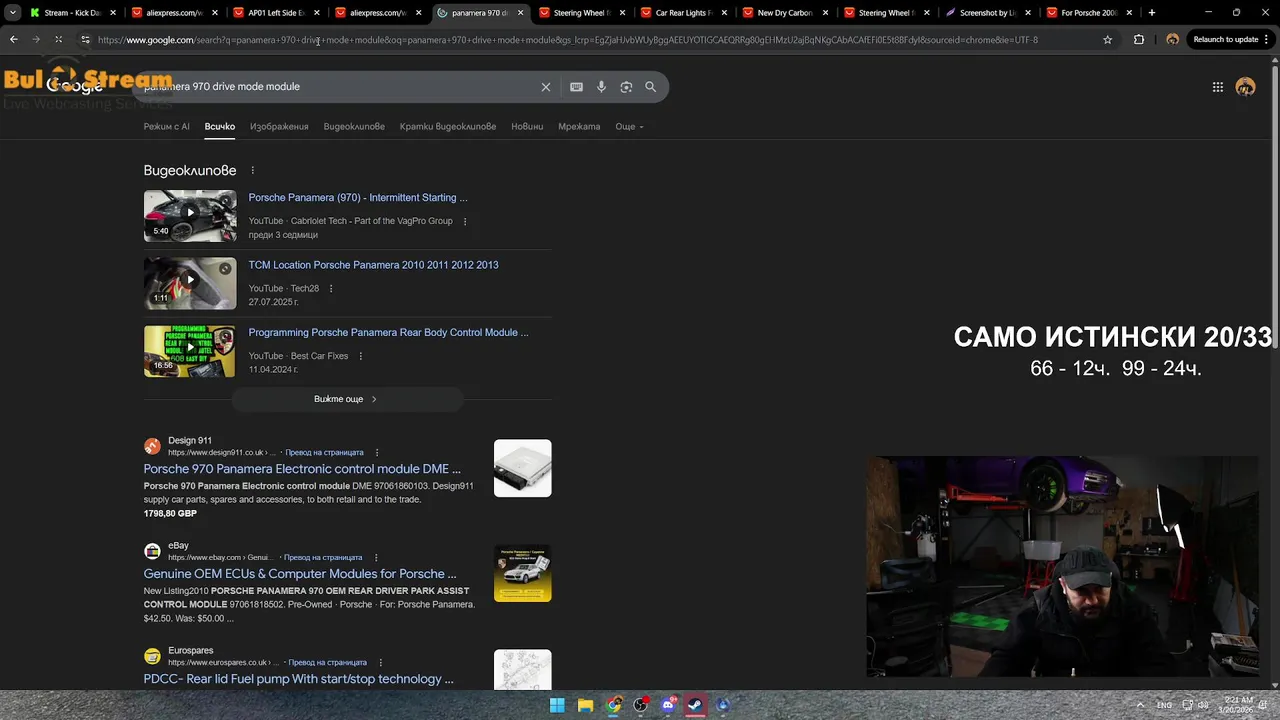Image resolution: width=1280 pixels, height=720 pixels.
Task: Play the 1:11 video thumbnail
Action: (190, 283)
